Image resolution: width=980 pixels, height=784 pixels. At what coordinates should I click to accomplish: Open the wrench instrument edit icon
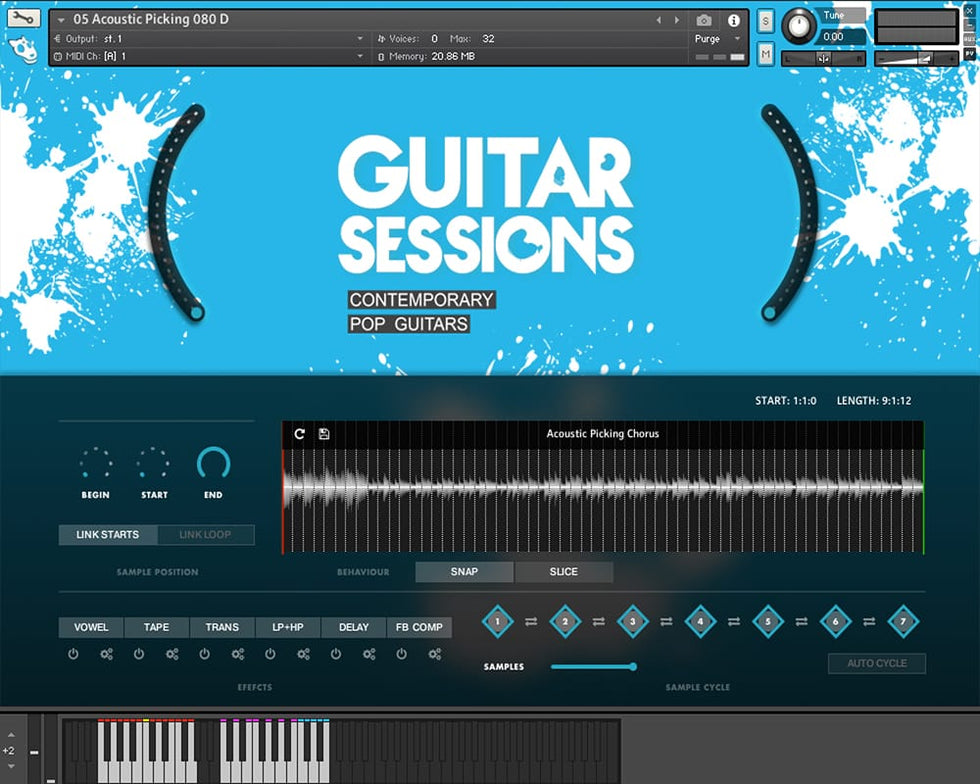[x=24, y=18]
